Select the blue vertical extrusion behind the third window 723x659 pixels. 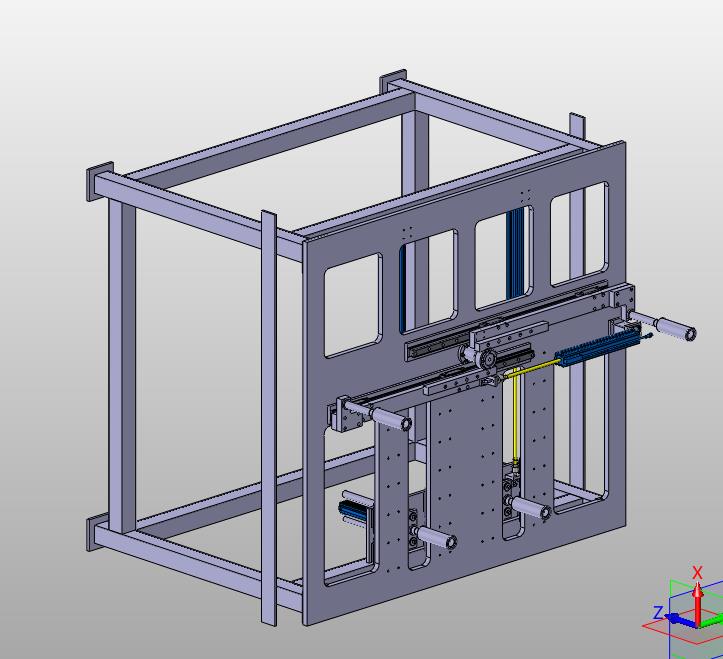tap(516, 253)
